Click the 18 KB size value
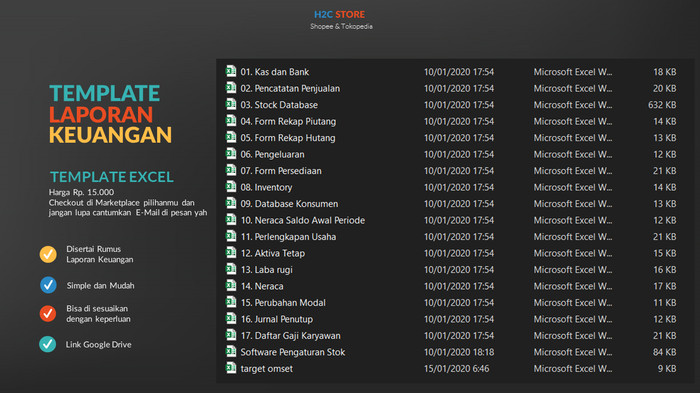The width and height of the screenshot is (700, 393). point(665,72)
